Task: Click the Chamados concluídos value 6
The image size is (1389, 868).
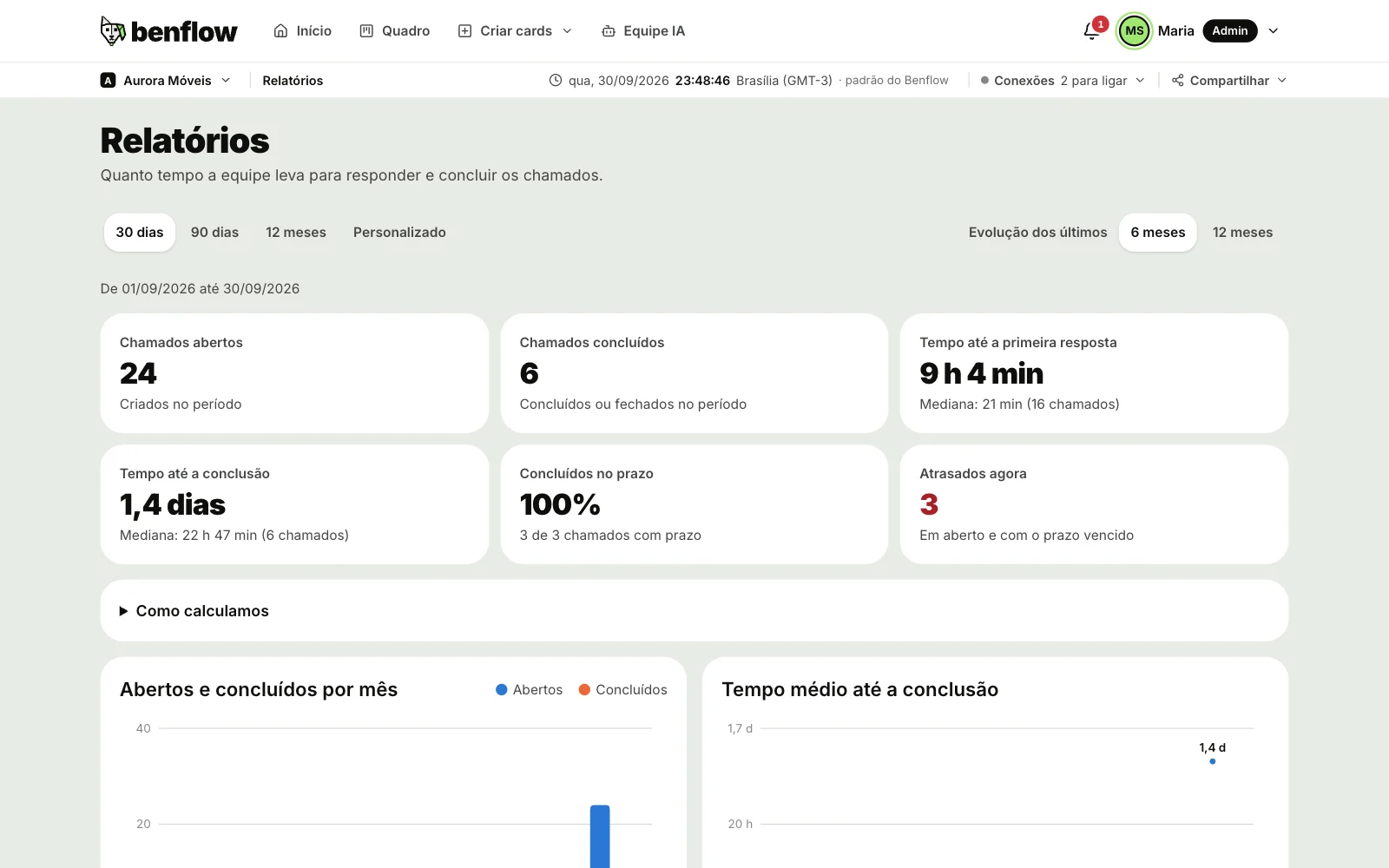Action: [x=530, y=373]
